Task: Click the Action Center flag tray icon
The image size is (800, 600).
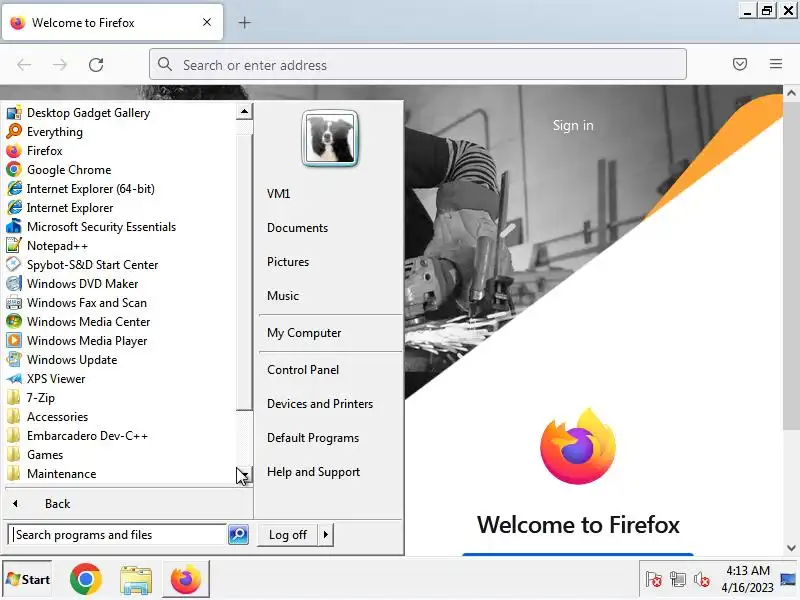Action: tap(653, 579)
